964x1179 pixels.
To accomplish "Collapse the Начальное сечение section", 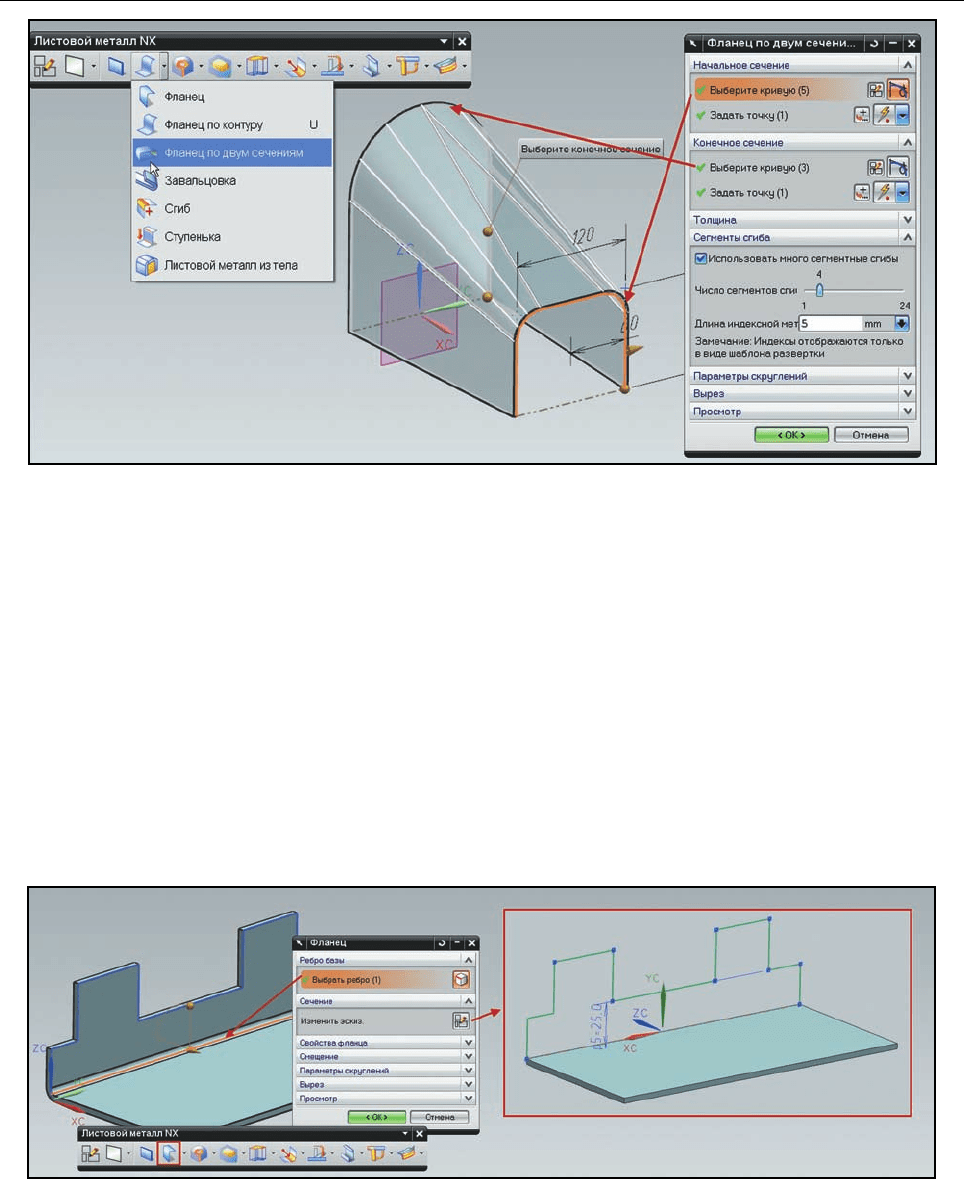I will click(x=908, y=65).
